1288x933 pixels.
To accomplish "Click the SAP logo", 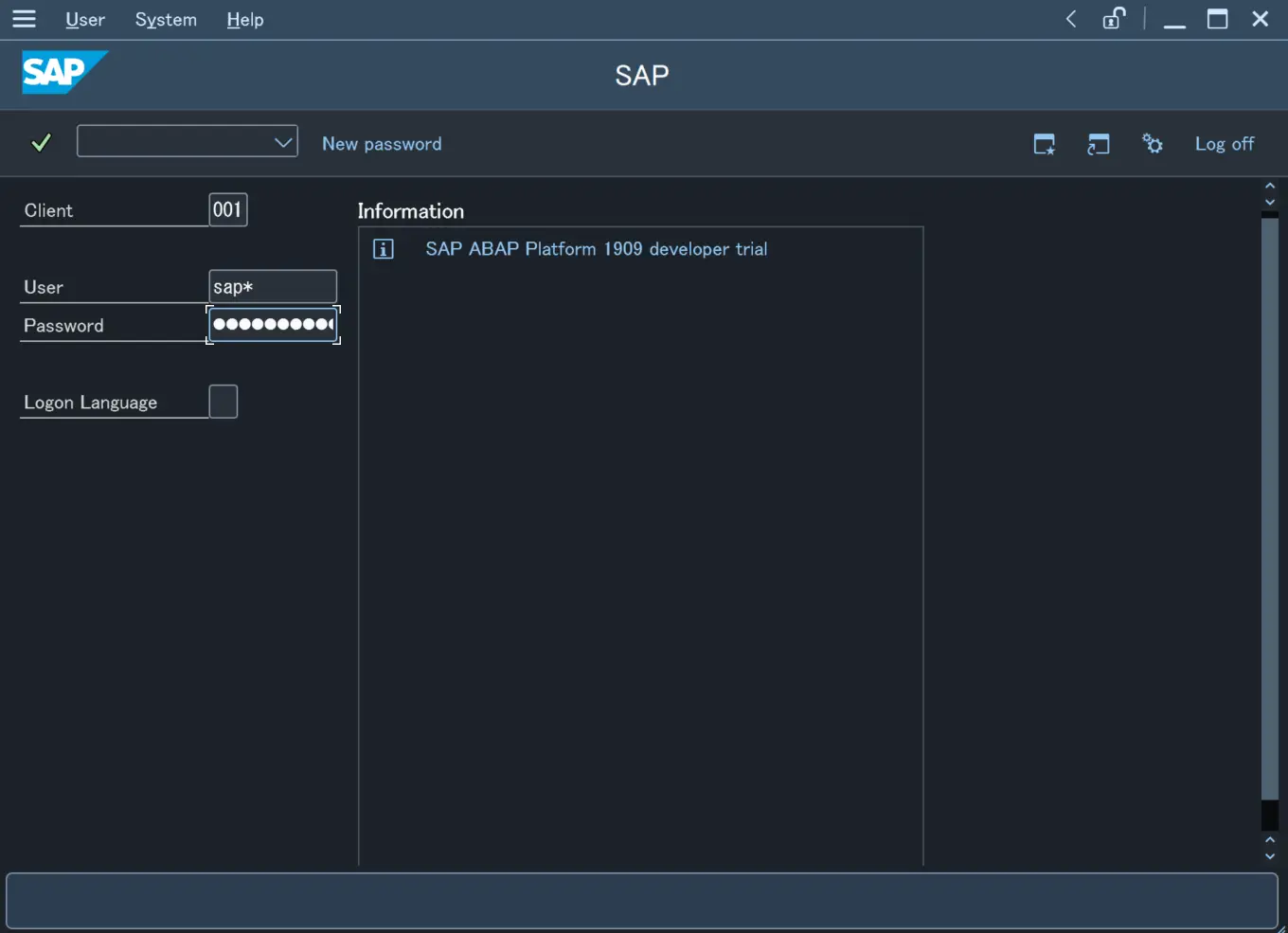I will pyautogui.click(x=64, y=72).
